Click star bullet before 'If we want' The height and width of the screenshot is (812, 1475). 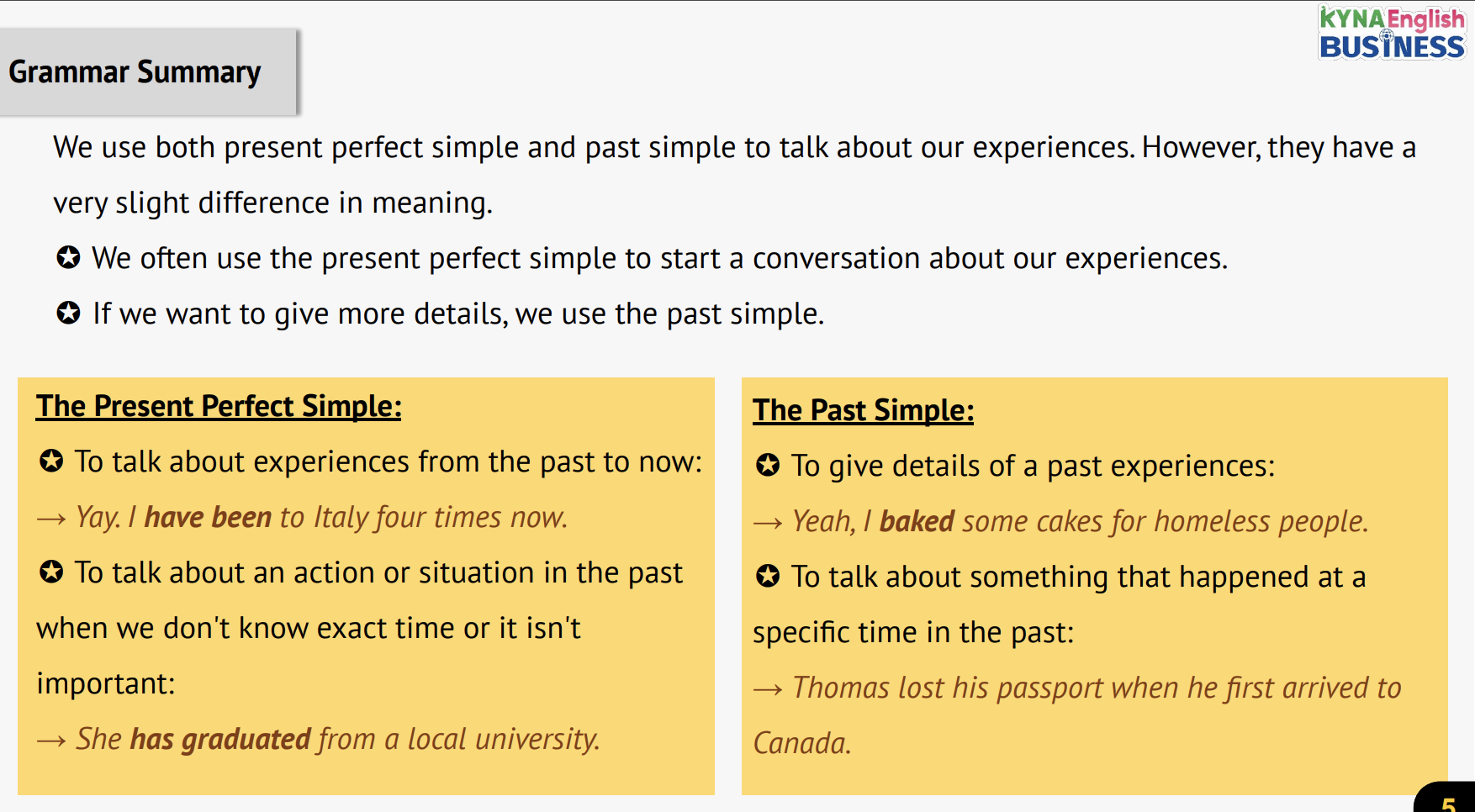point(68,313)
